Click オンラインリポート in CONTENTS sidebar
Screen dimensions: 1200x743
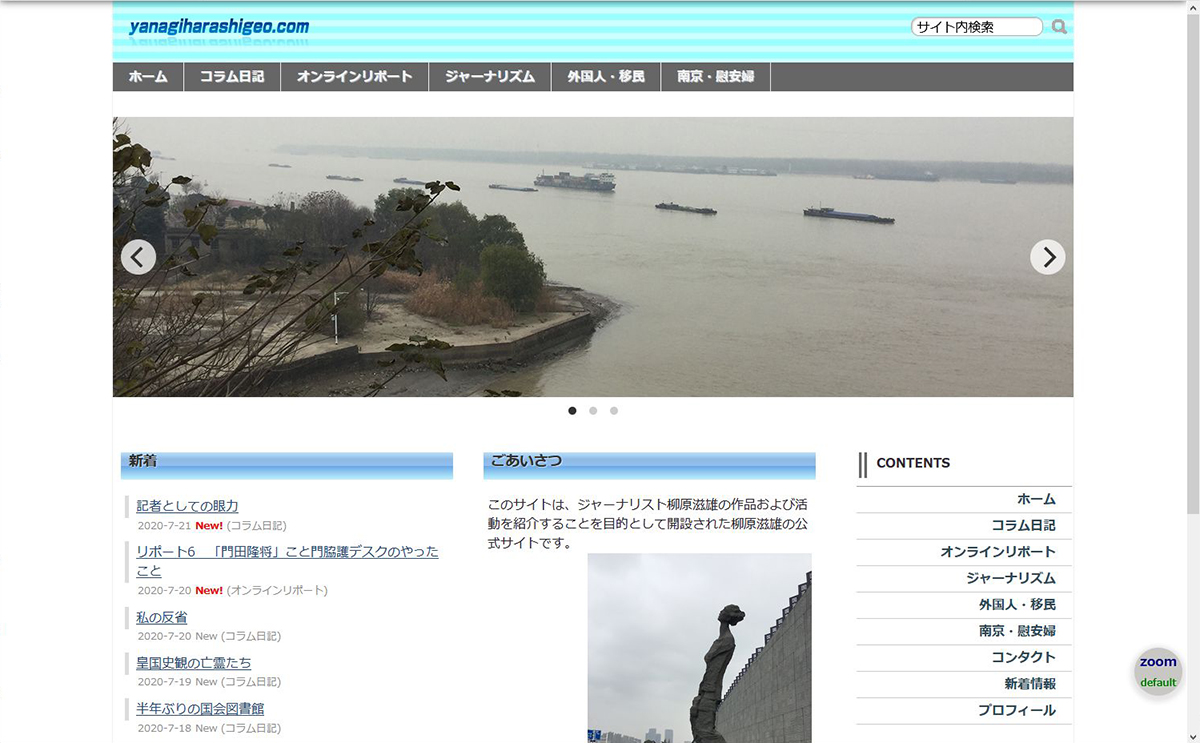[998, 552]
